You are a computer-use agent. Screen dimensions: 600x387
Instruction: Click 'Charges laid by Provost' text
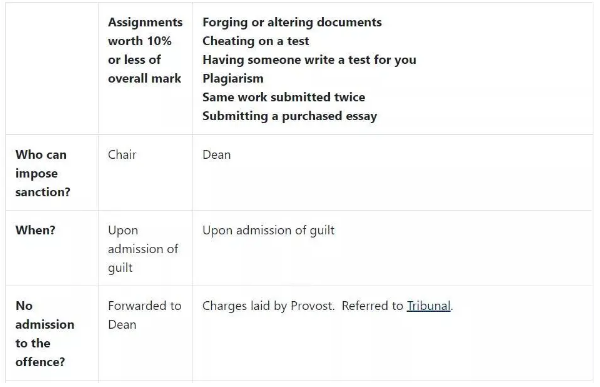pos(268,306)
